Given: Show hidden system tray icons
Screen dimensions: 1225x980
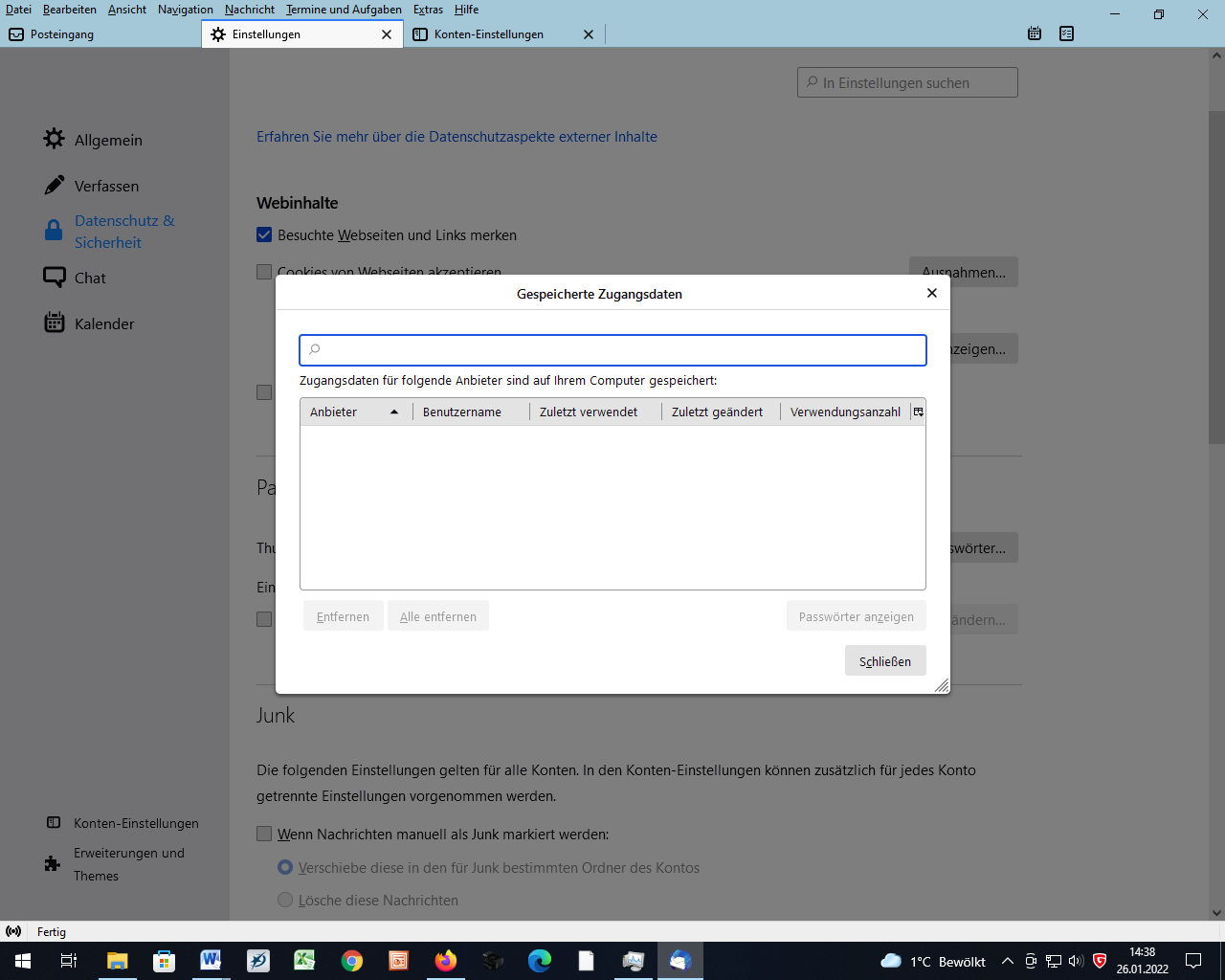Looking at the screenshot, I should tap(1007, 961).
